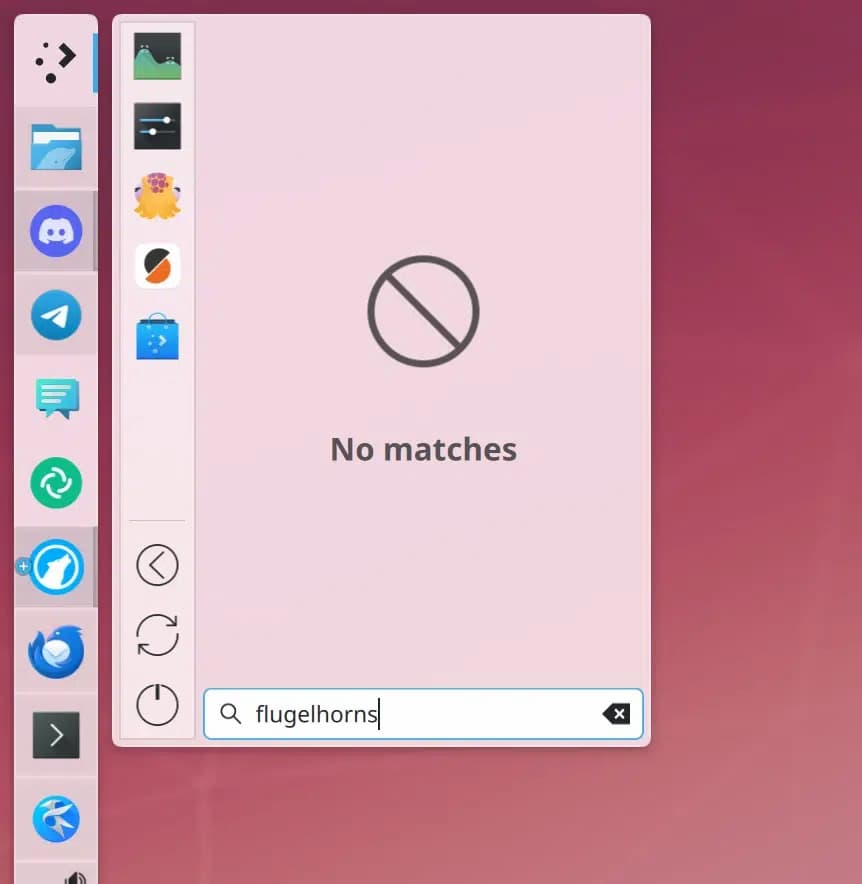
Task: Click the Log Out arrow button
Action: coord(157,565)
